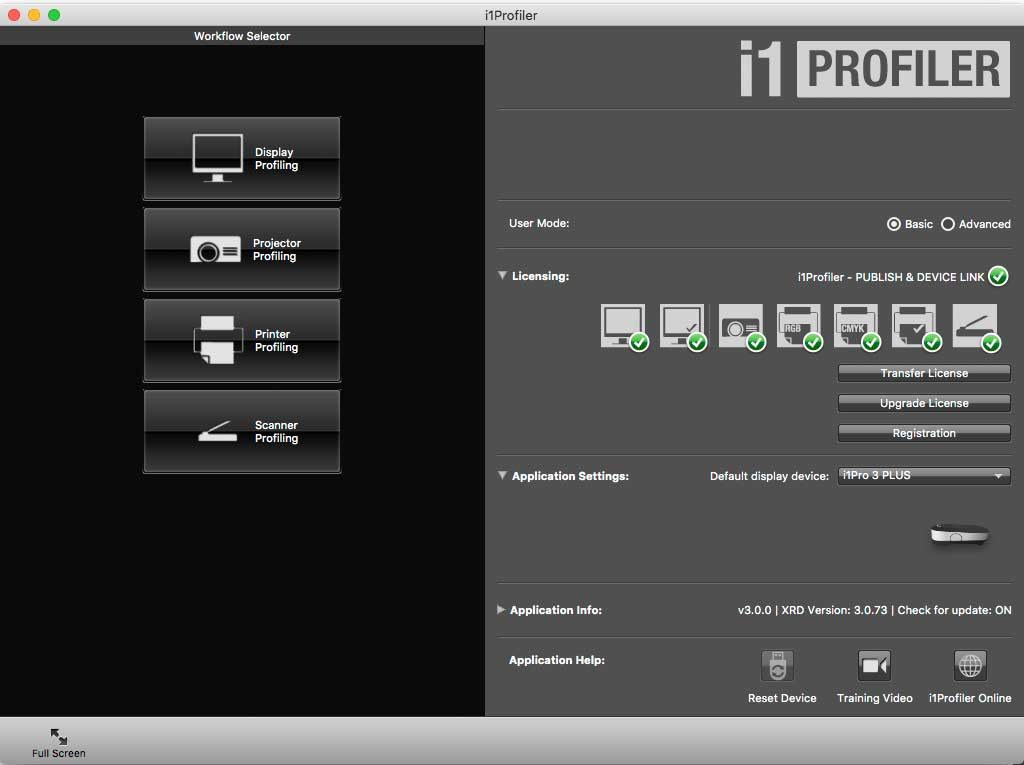1024x765 pixels.
Task: Open the Projector Profiling workflow
Action: pos(242,250)
